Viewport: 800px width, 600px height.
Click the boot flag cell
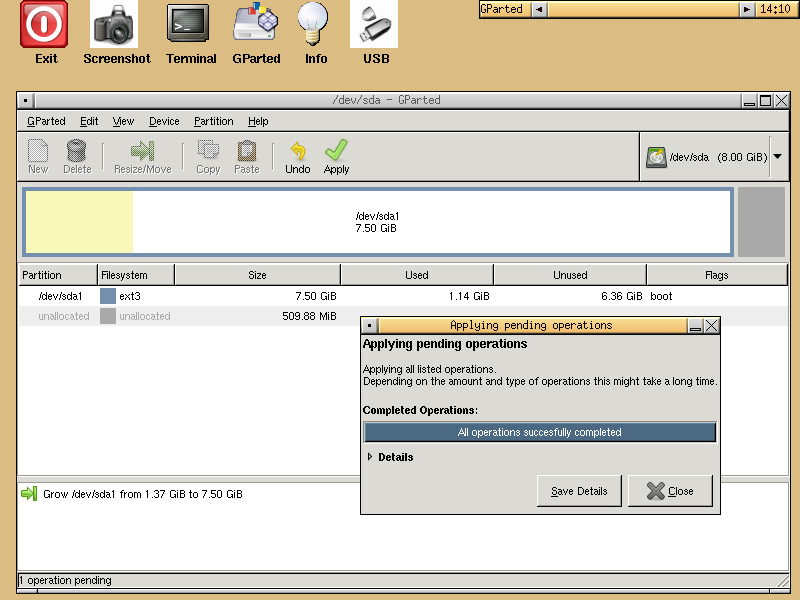coord(661,296)
